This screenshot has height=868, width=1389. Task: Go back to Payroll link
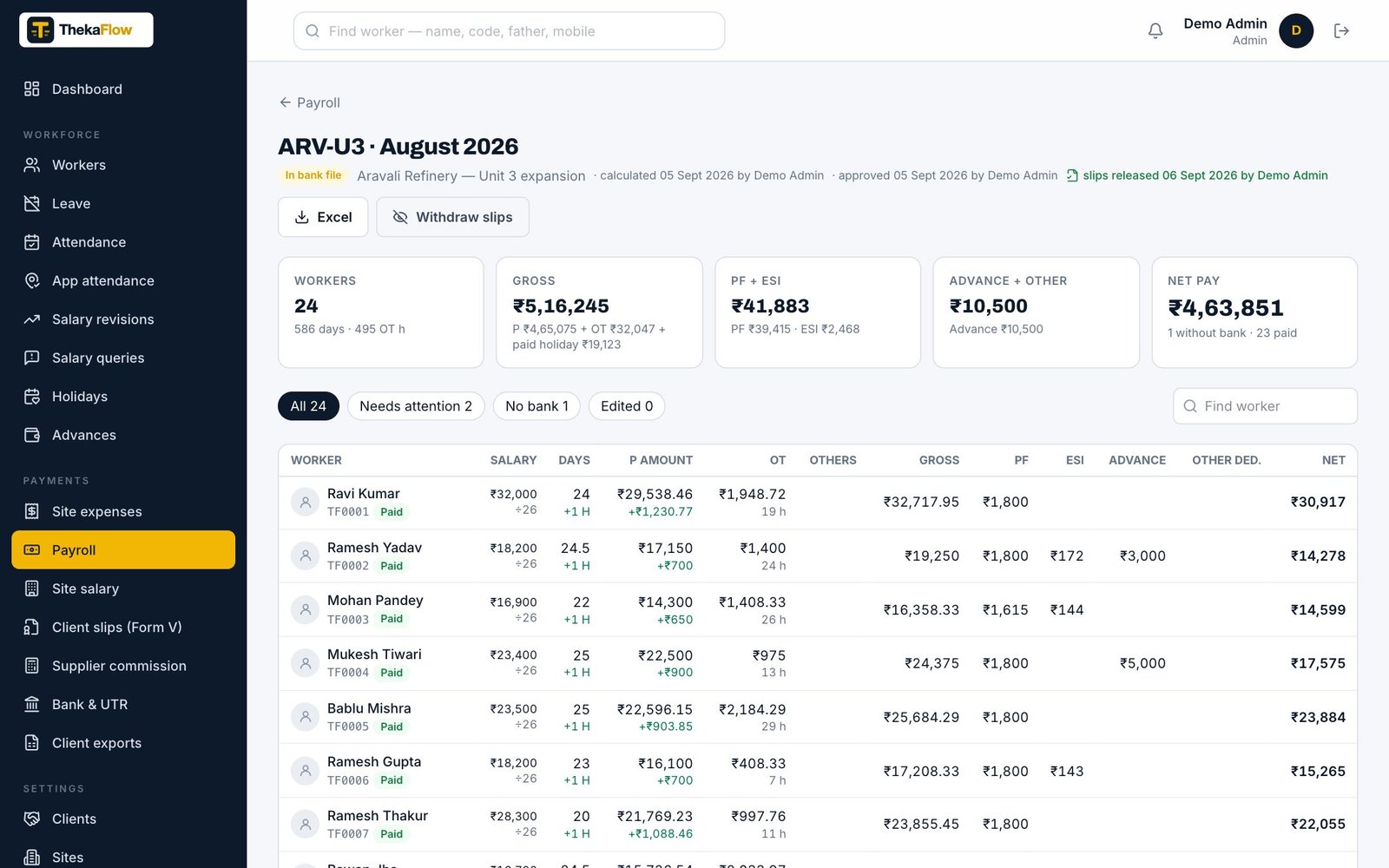click(309, 102)
